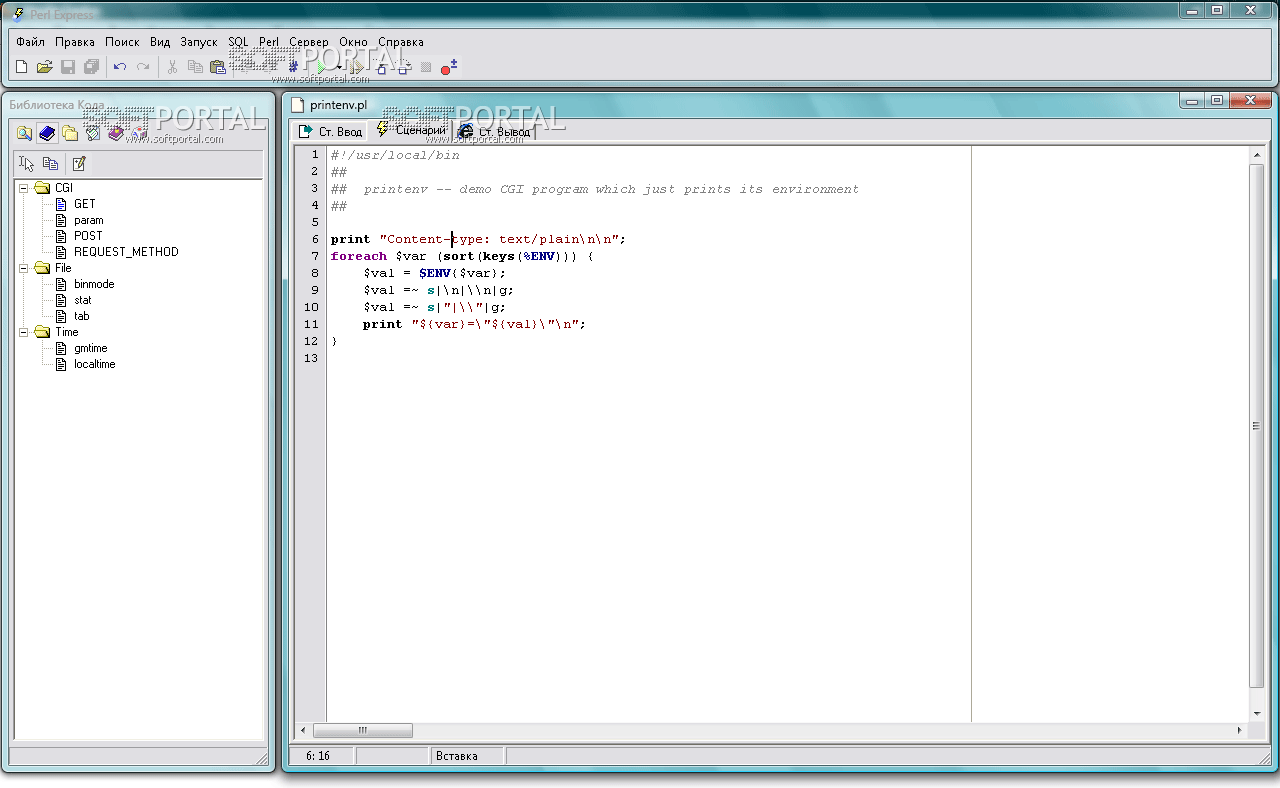Click the grey stop execution icon
The height and width of the screenshot is (788, 1280).
tap(425, 67)
